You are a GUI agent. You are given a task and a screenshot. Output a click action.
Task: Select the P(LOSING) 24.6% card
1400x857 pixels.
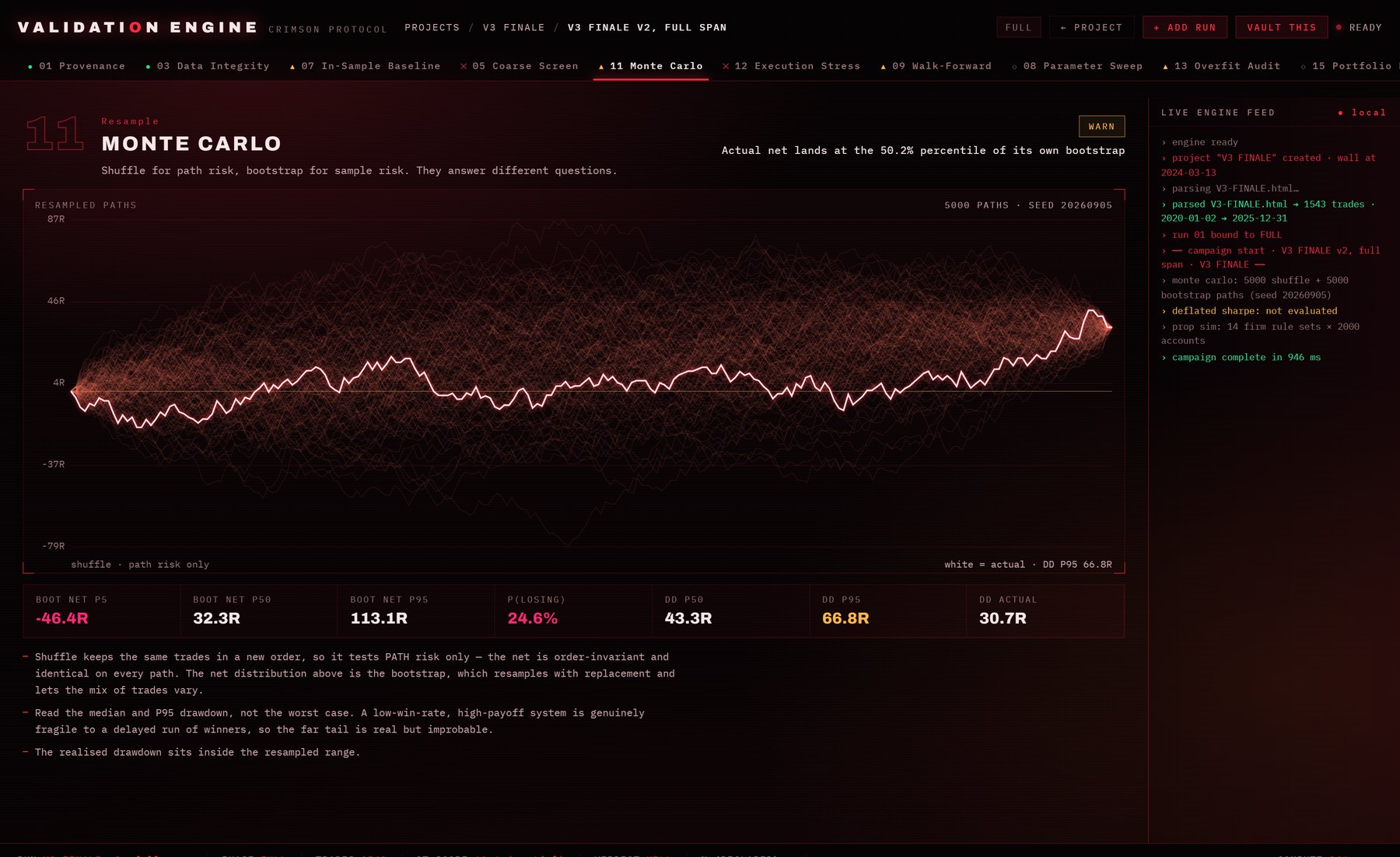573,610
